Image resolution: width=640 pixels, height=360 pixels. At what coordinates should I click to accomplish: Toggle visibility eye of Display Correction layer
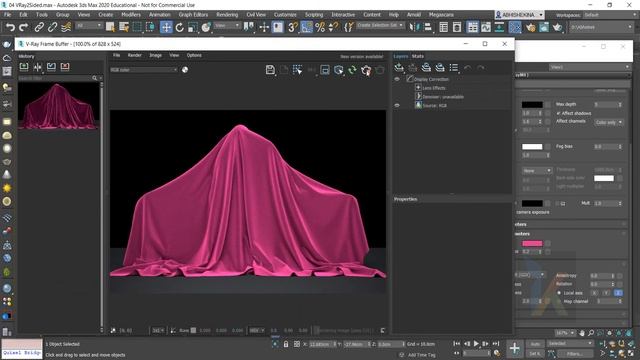click(397, 79)
